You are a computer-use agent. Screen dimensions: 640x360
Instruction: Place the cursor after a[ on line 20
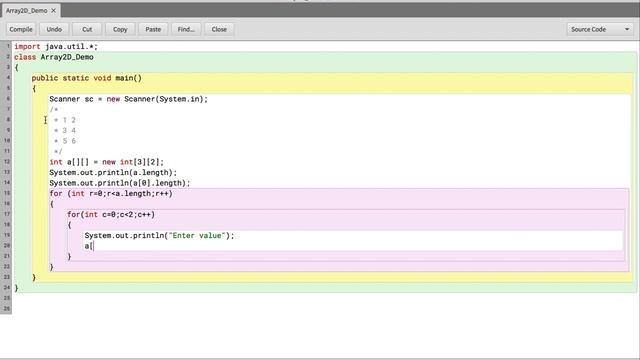[94, 246]
